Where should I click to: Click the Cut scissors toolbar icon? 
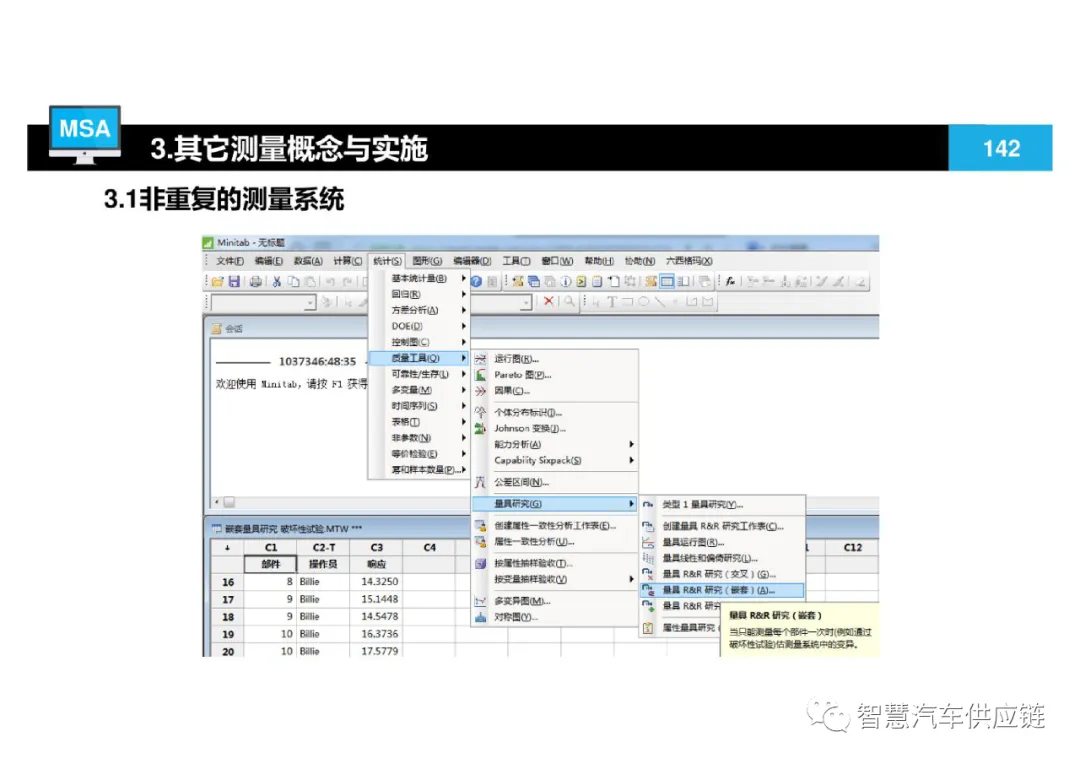[x=276, y=281]
